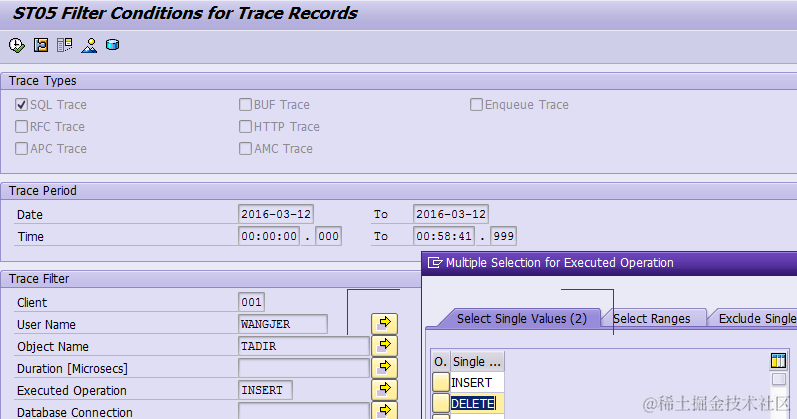Toggle the RFC Trace checkbox

coord(21,127)
